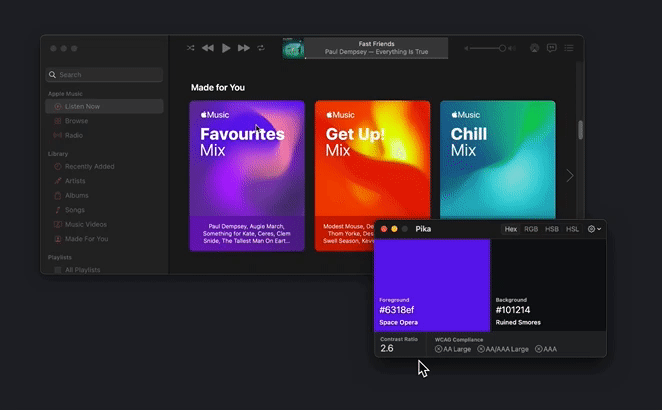Skip to previous track

tap(208, 48)
